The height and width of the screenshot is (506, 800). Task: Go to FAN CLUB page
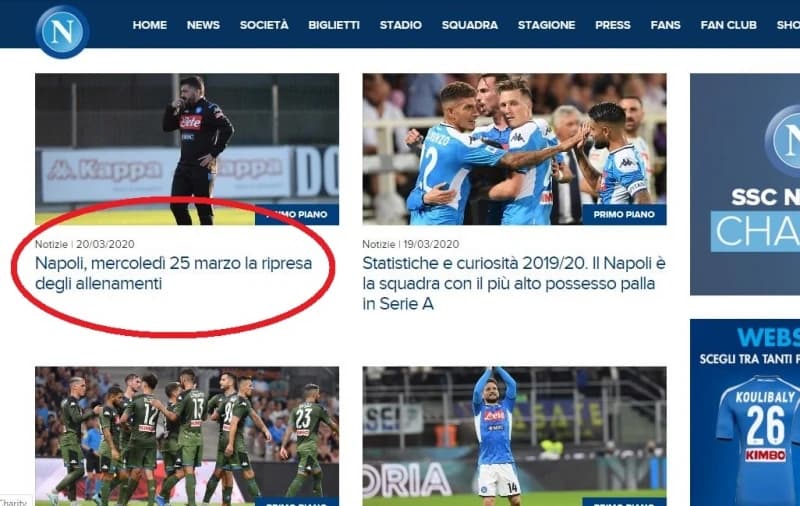point(729,25)
